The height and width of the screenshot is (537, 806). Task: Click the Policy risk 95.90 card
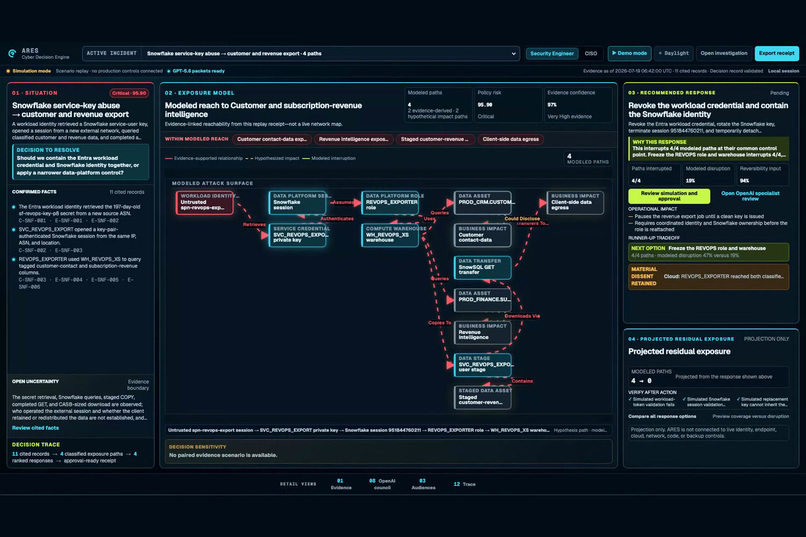coord(508,105)
